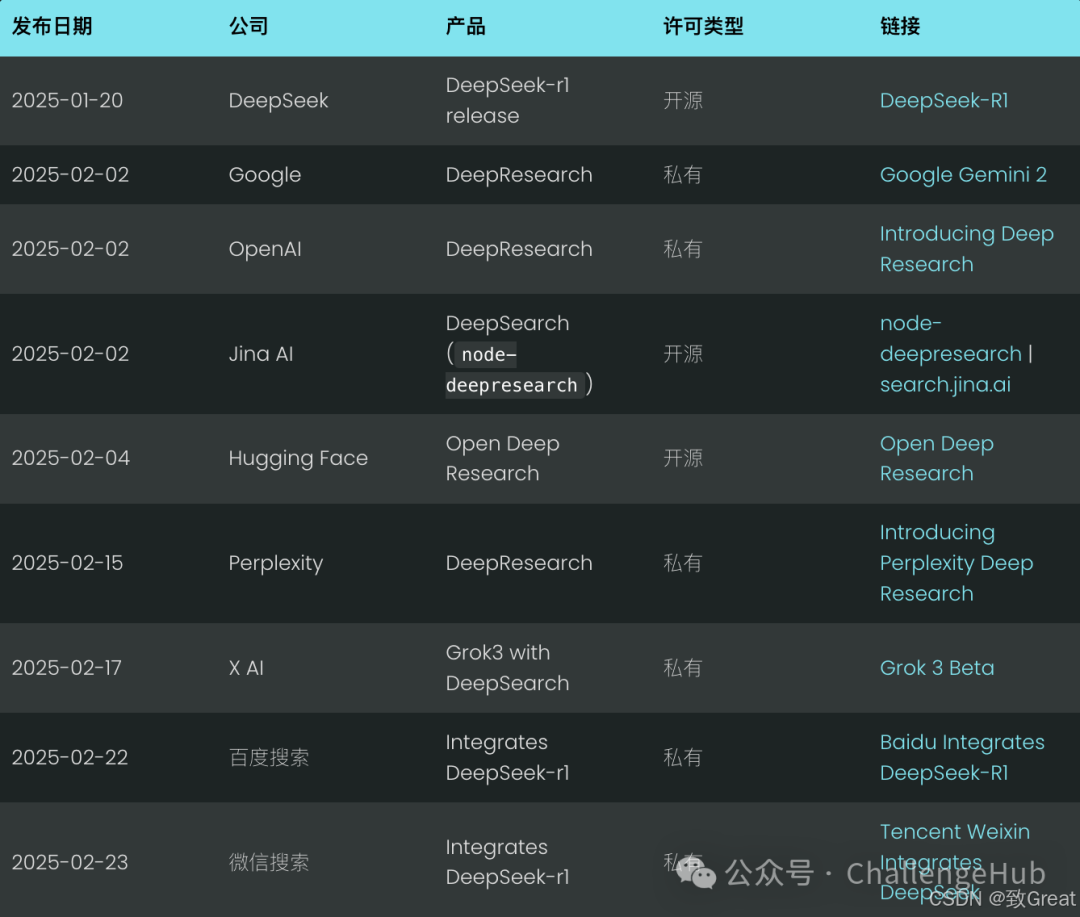Open the Google Gemini 2 link
1080x917 pixels.
pos(962,174)
